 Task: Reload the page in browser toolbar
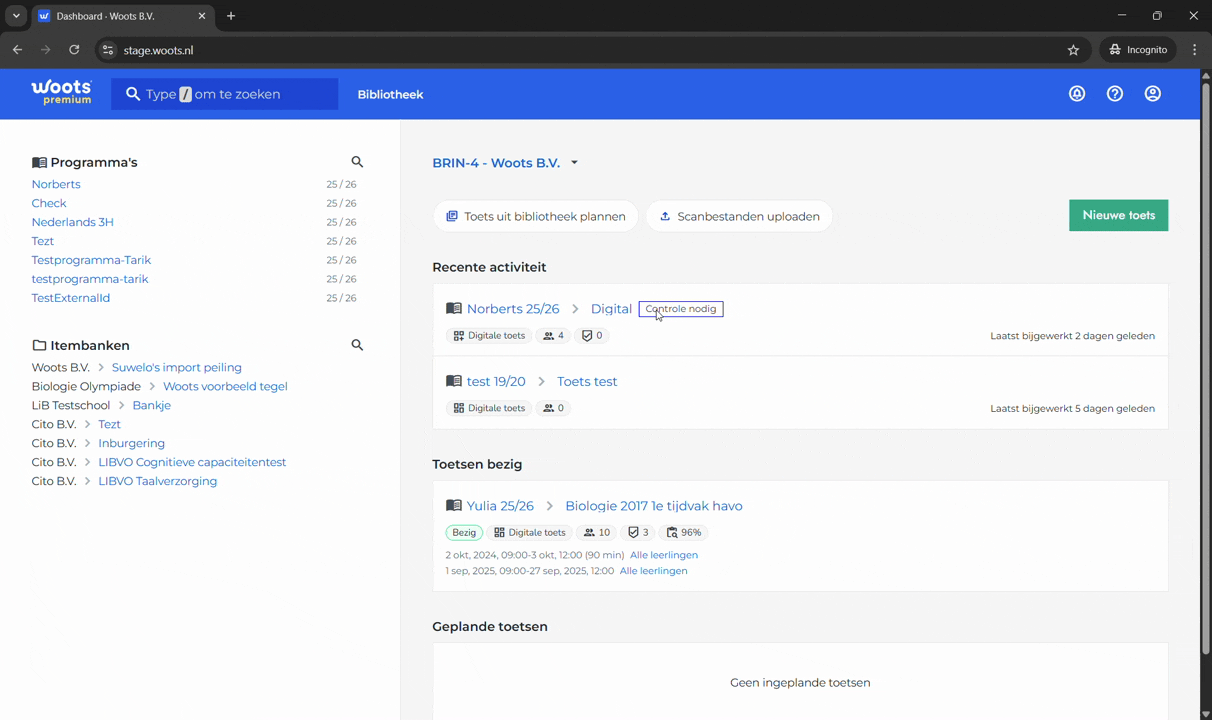(74, 50)
